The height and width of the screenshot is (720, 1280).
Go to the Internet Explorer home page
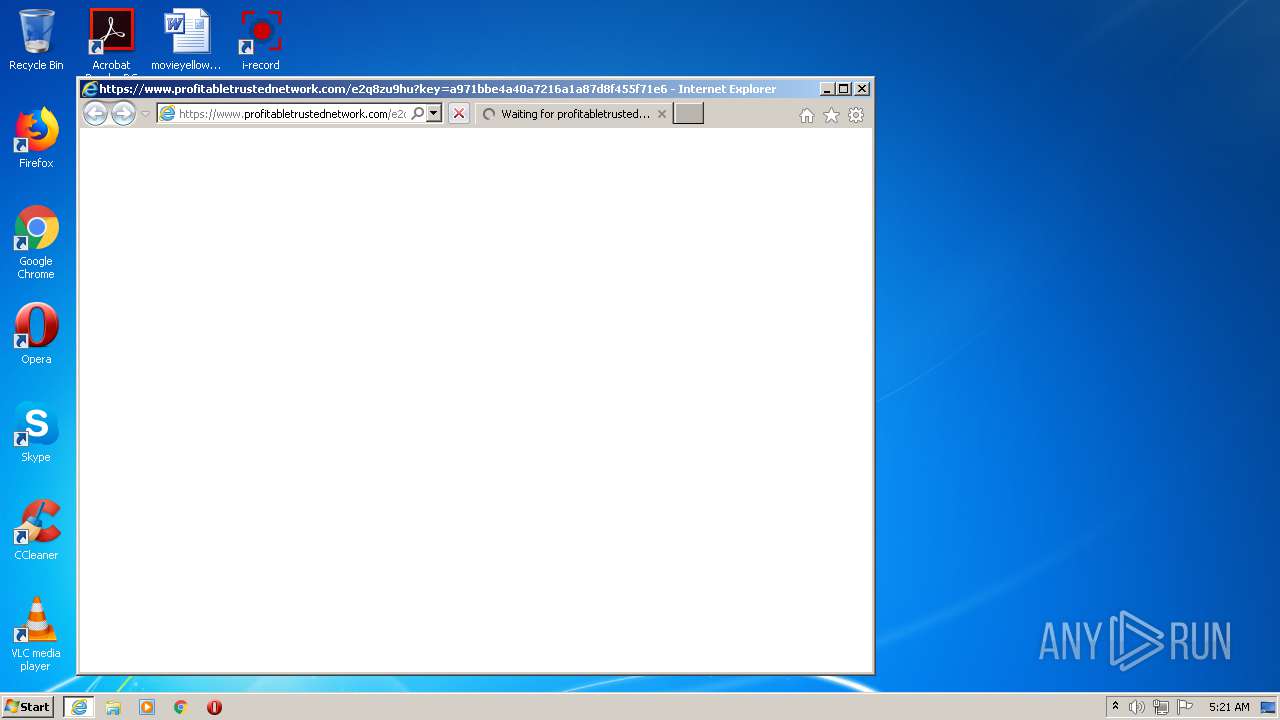[x=807, y=115]
